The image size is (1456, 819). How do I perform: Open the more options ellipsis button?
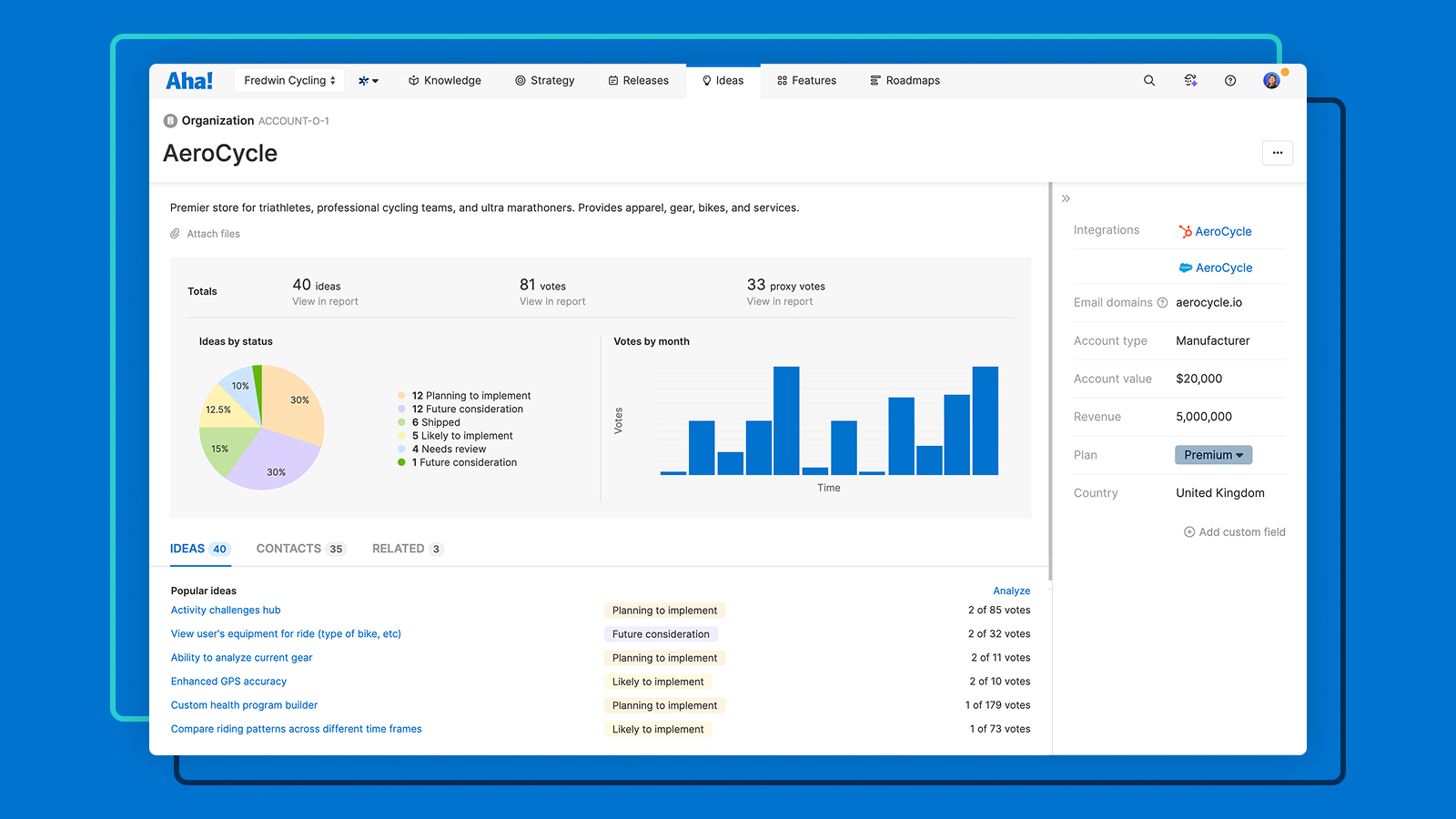pos(1278,153)
